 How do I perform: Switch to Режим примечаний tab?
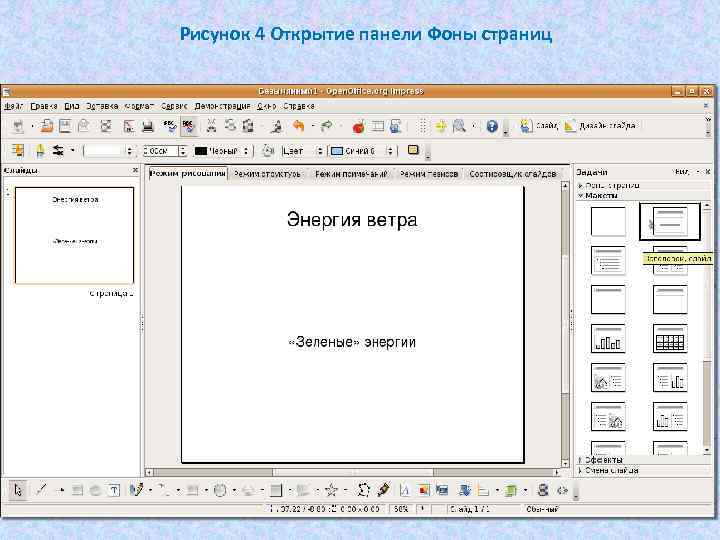[351, 174]
